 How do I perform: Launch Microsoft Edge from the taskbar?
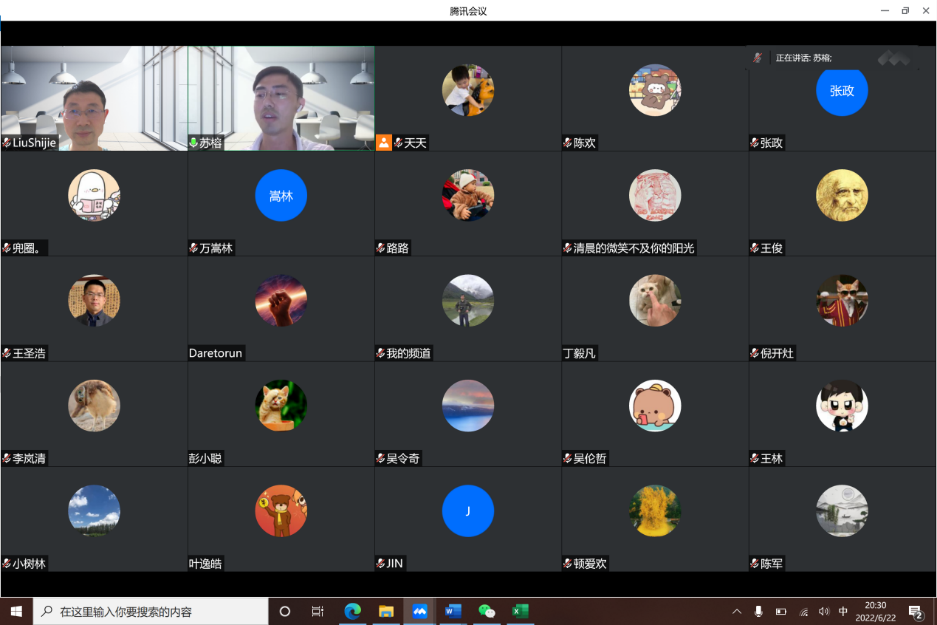click(352, 611)
